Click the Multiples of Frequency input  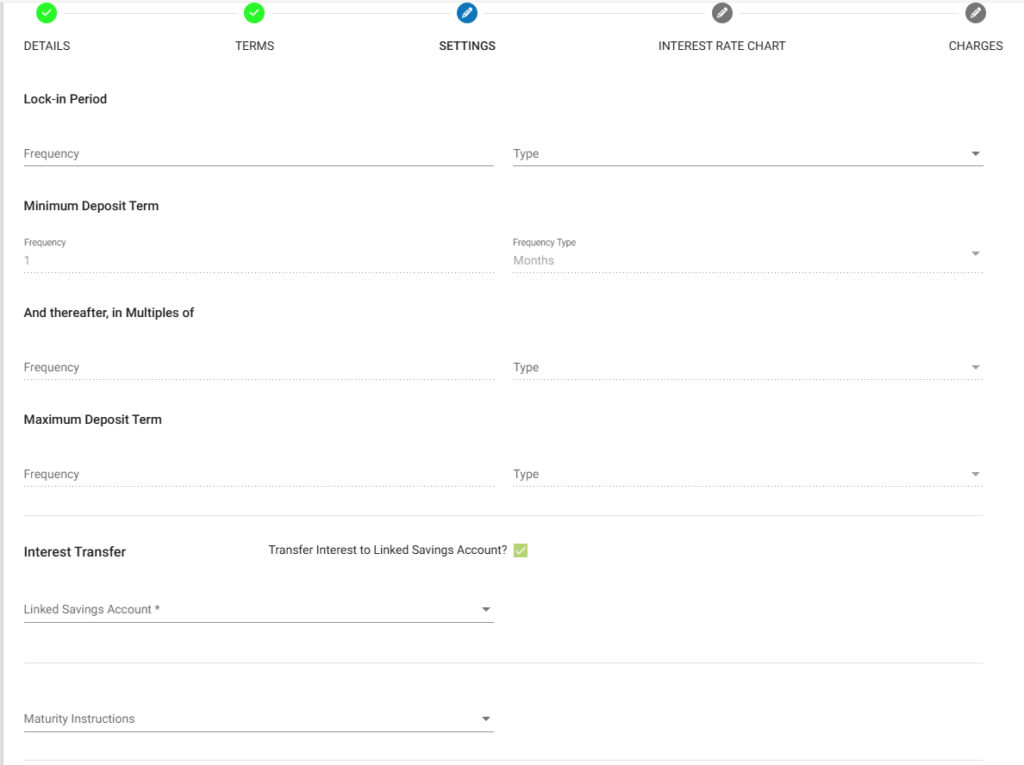(258, 368)
